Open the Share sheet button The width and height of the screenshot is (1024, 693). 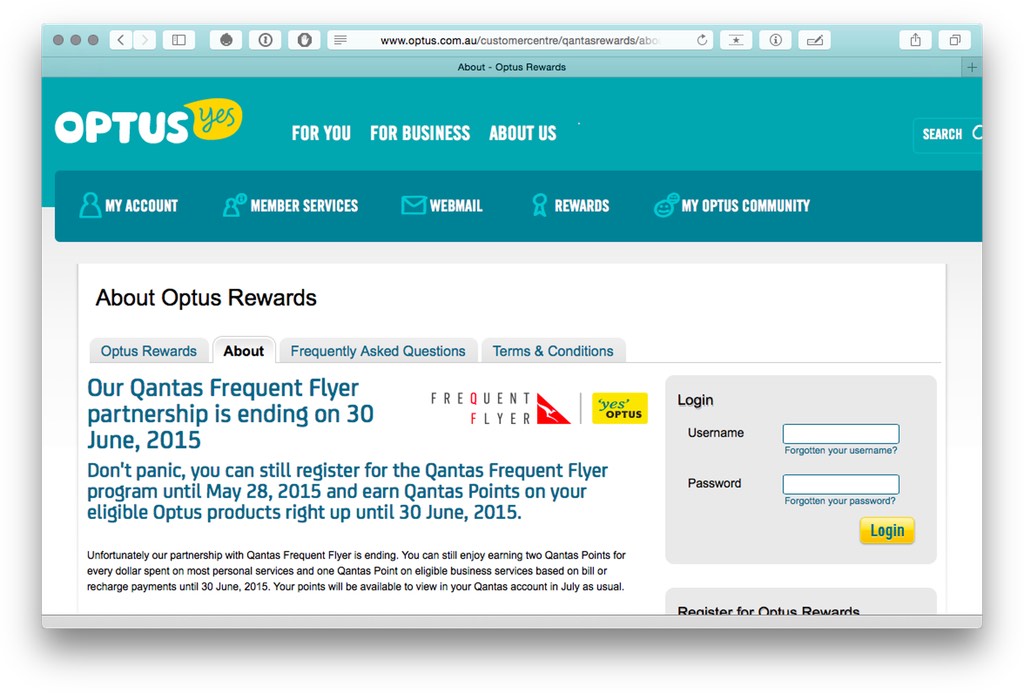[x=916, y=40]
